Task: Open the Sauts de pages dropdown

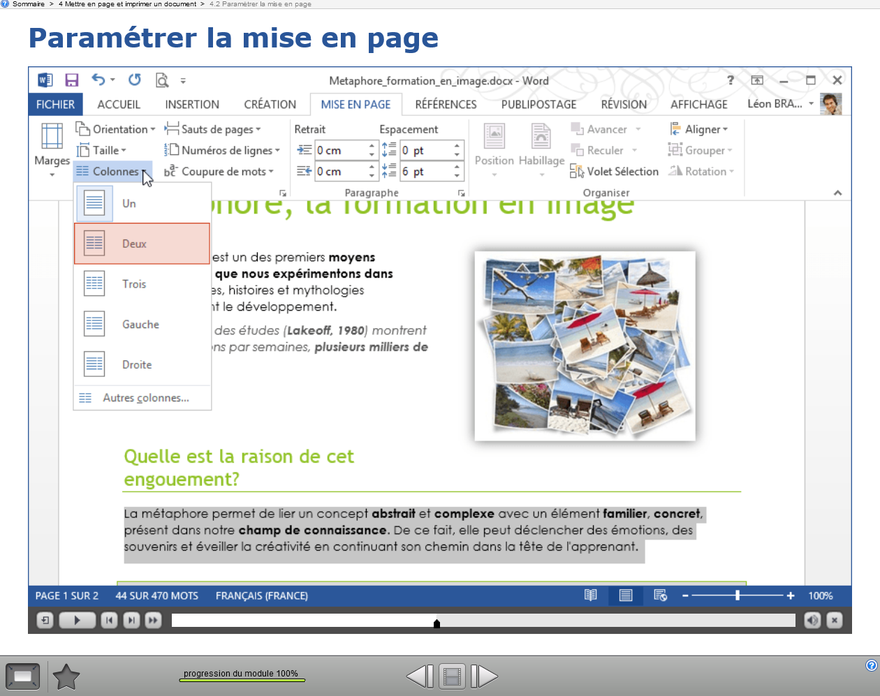Action: [x=212, y=129]
